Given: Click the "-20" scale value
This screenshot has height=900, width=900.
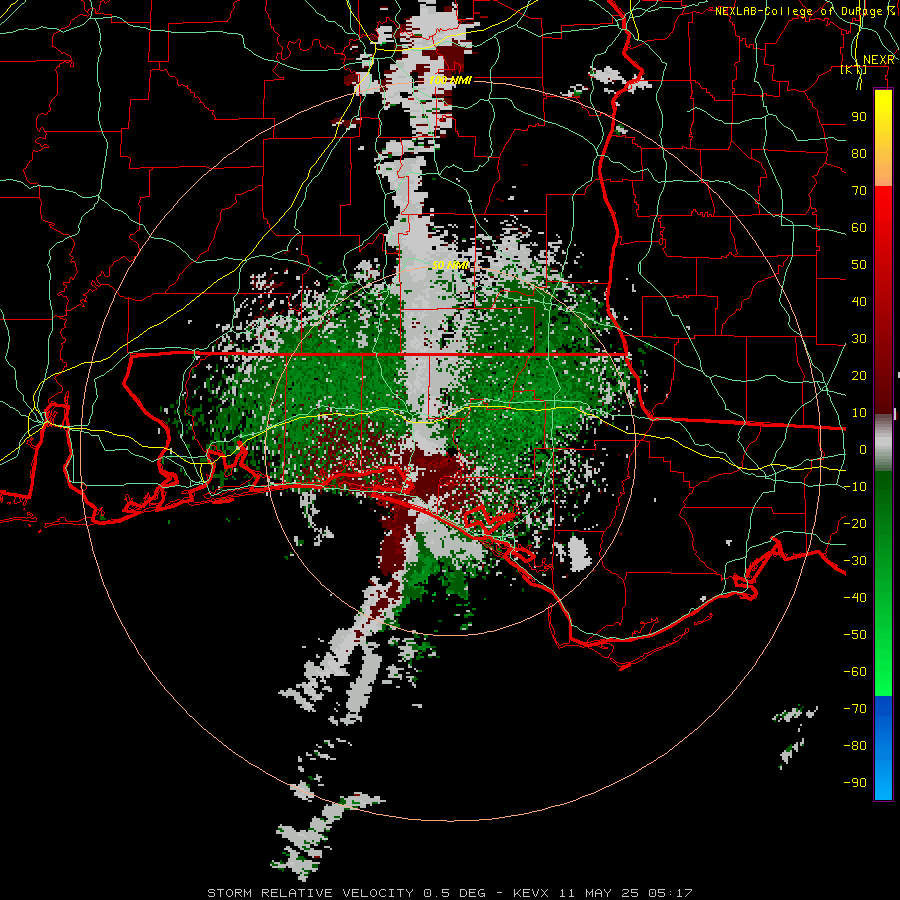Looking at the screenshot, I should [855, 523].
